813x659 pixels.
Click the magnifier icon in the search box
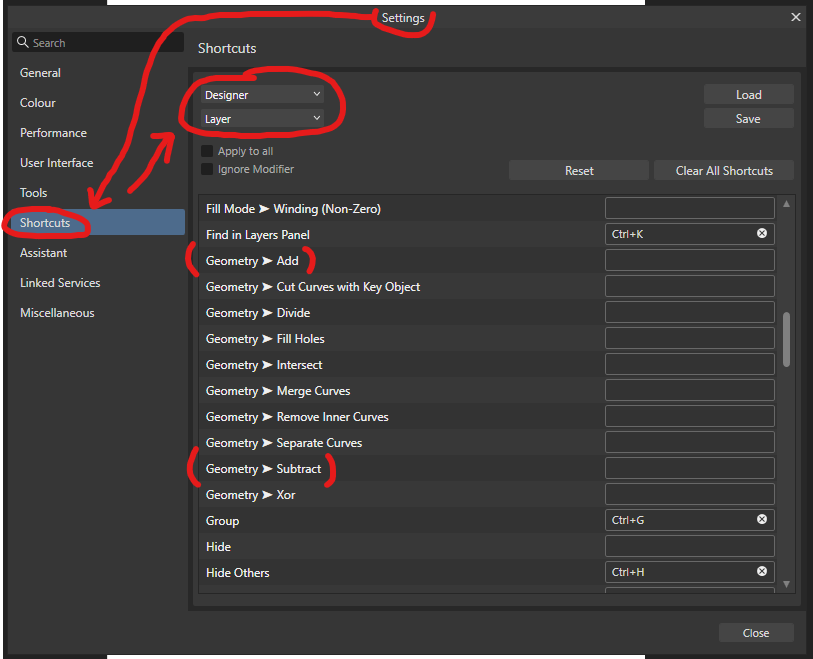coord(22,41)
